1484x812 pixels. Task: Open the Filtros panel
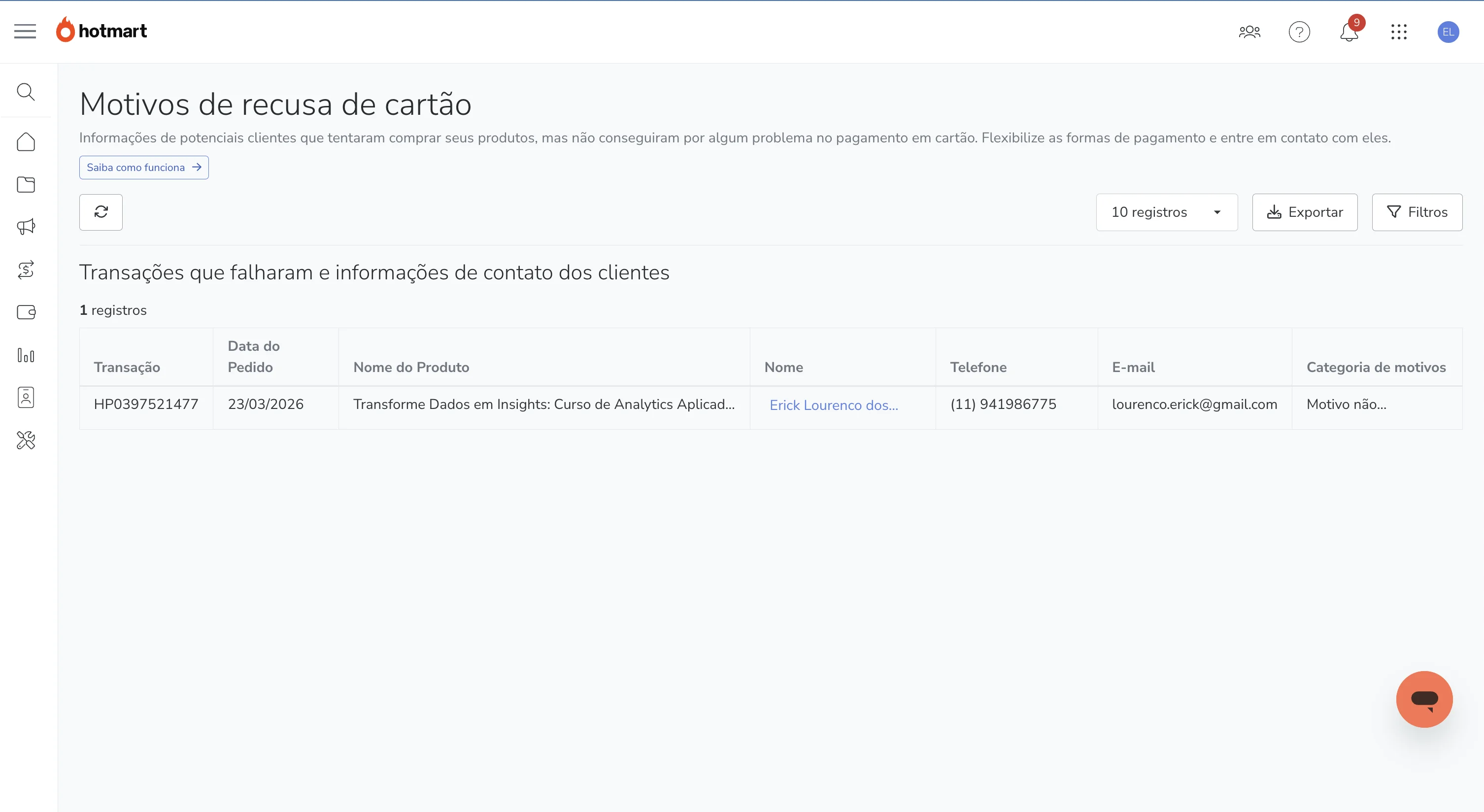pos(1417,212)
